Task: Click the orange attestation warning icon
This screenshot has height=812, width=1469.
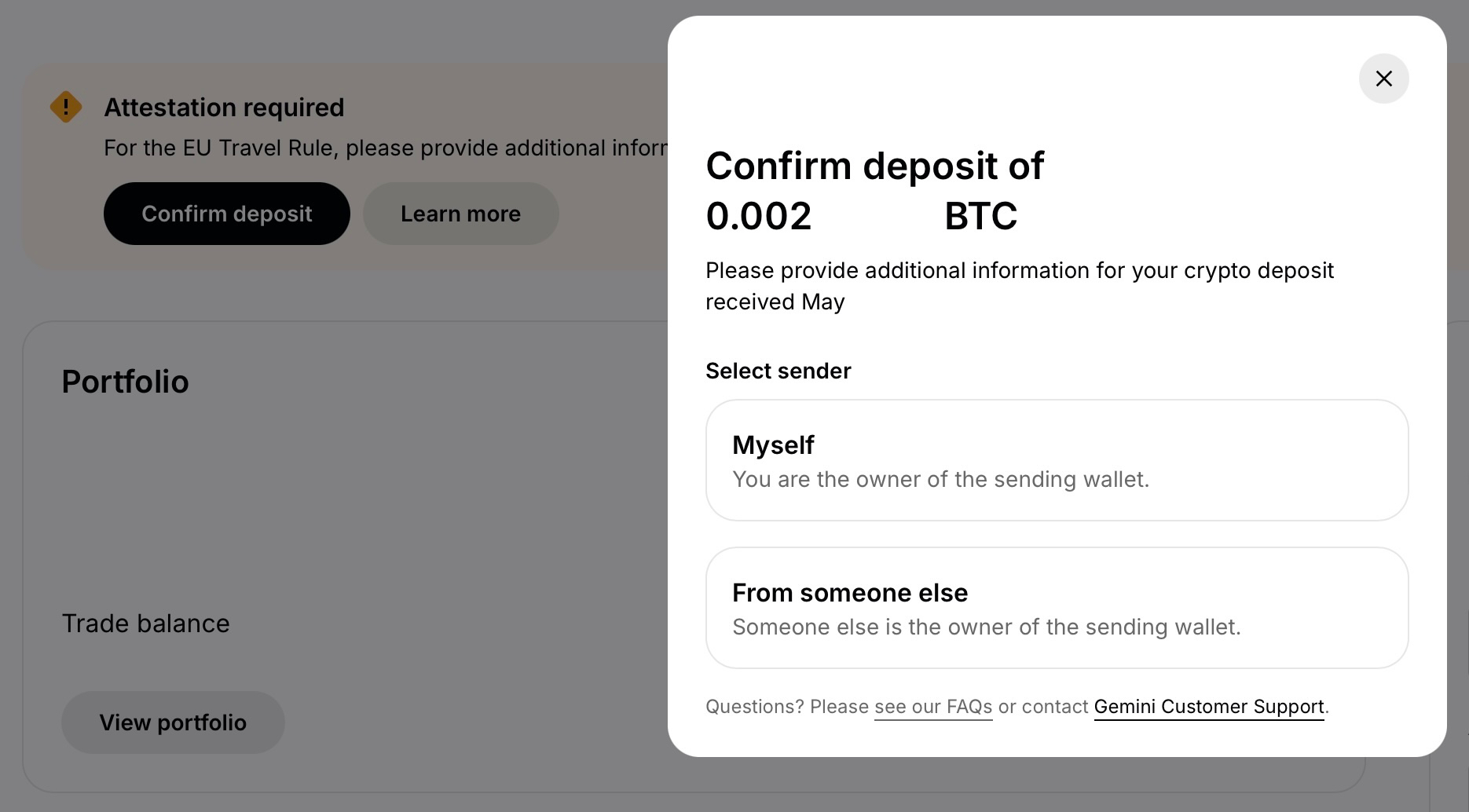Action: coord(66,107)
